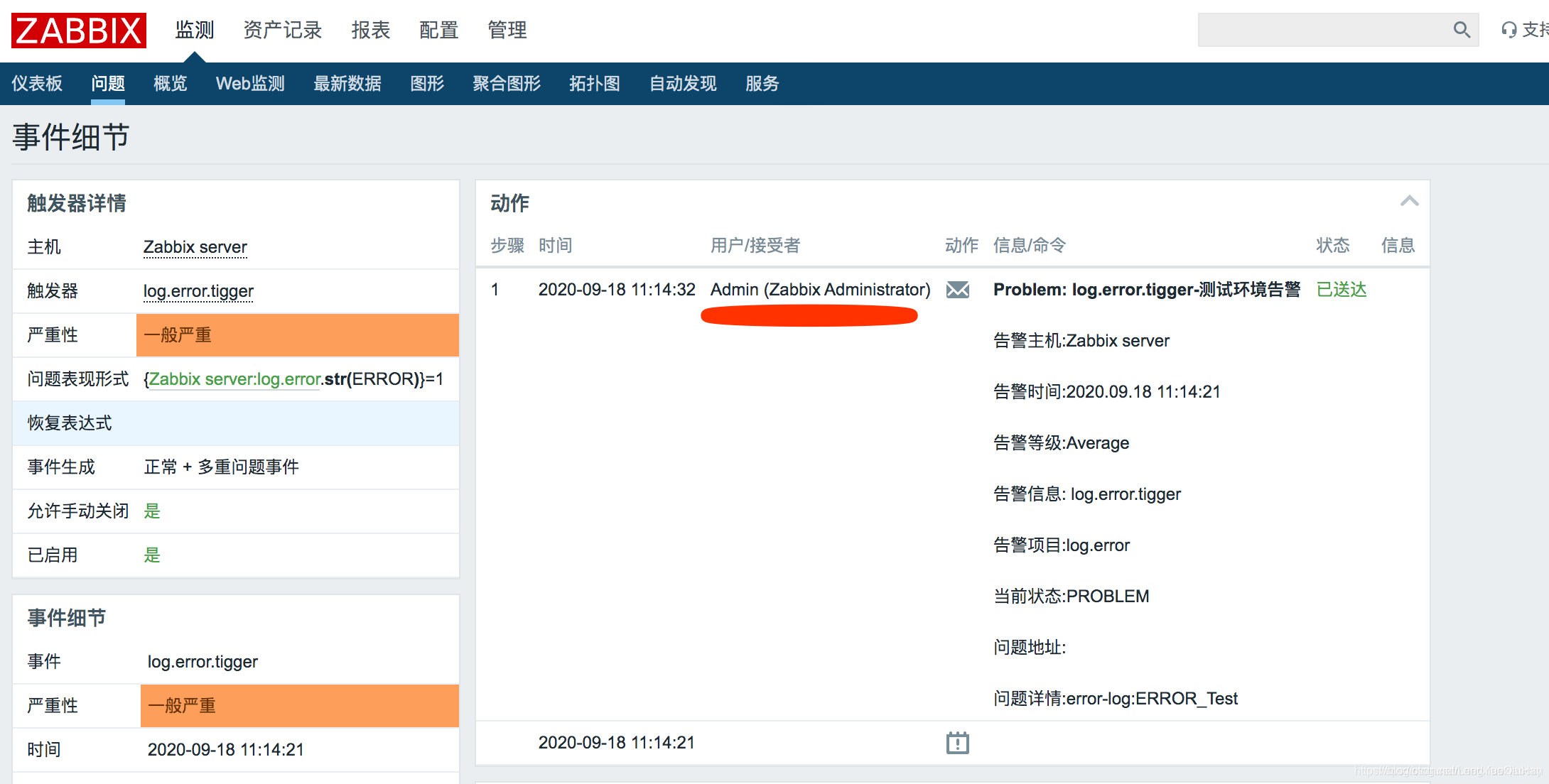Click the 2020-09-18 11:14:32 action time

[617, 290]
